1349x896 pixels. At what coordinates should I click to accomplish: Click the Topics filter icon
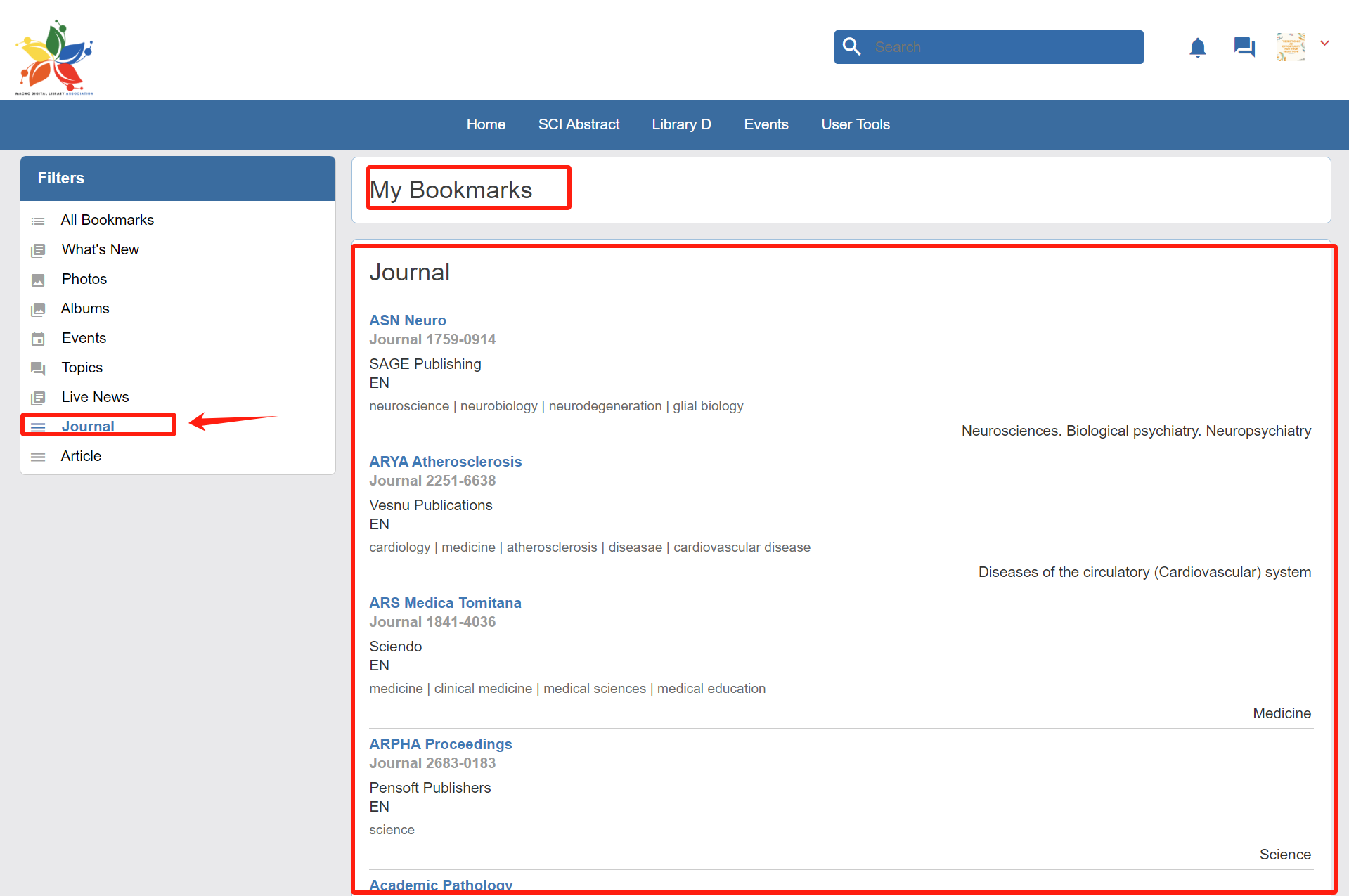click(x=38, y=368)
